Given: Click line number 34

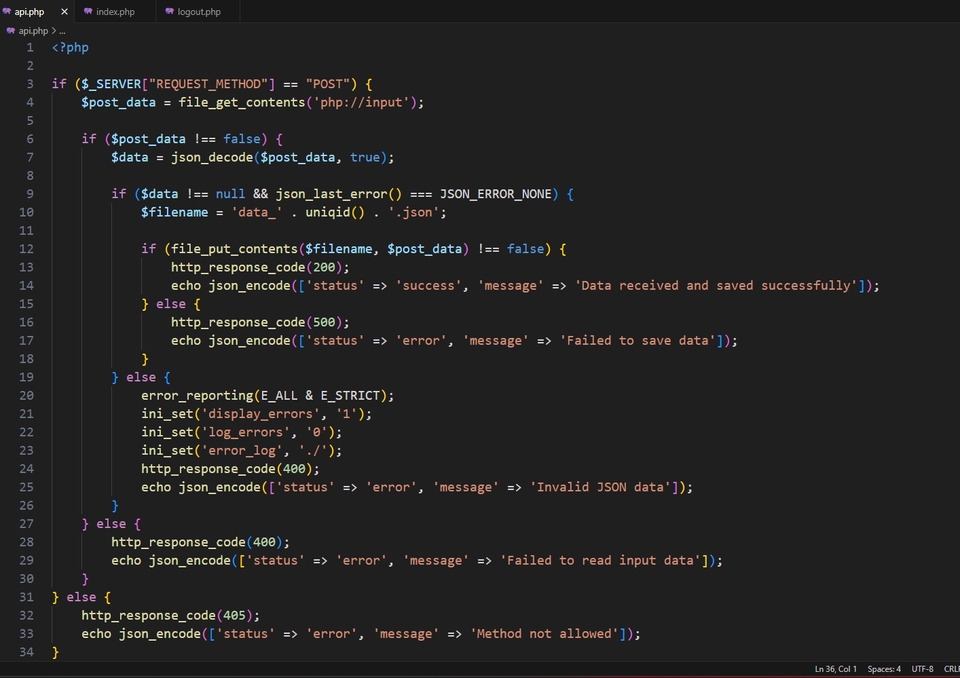Looking at the screenshot, I should pyautogui.click(x=26, y=652).
